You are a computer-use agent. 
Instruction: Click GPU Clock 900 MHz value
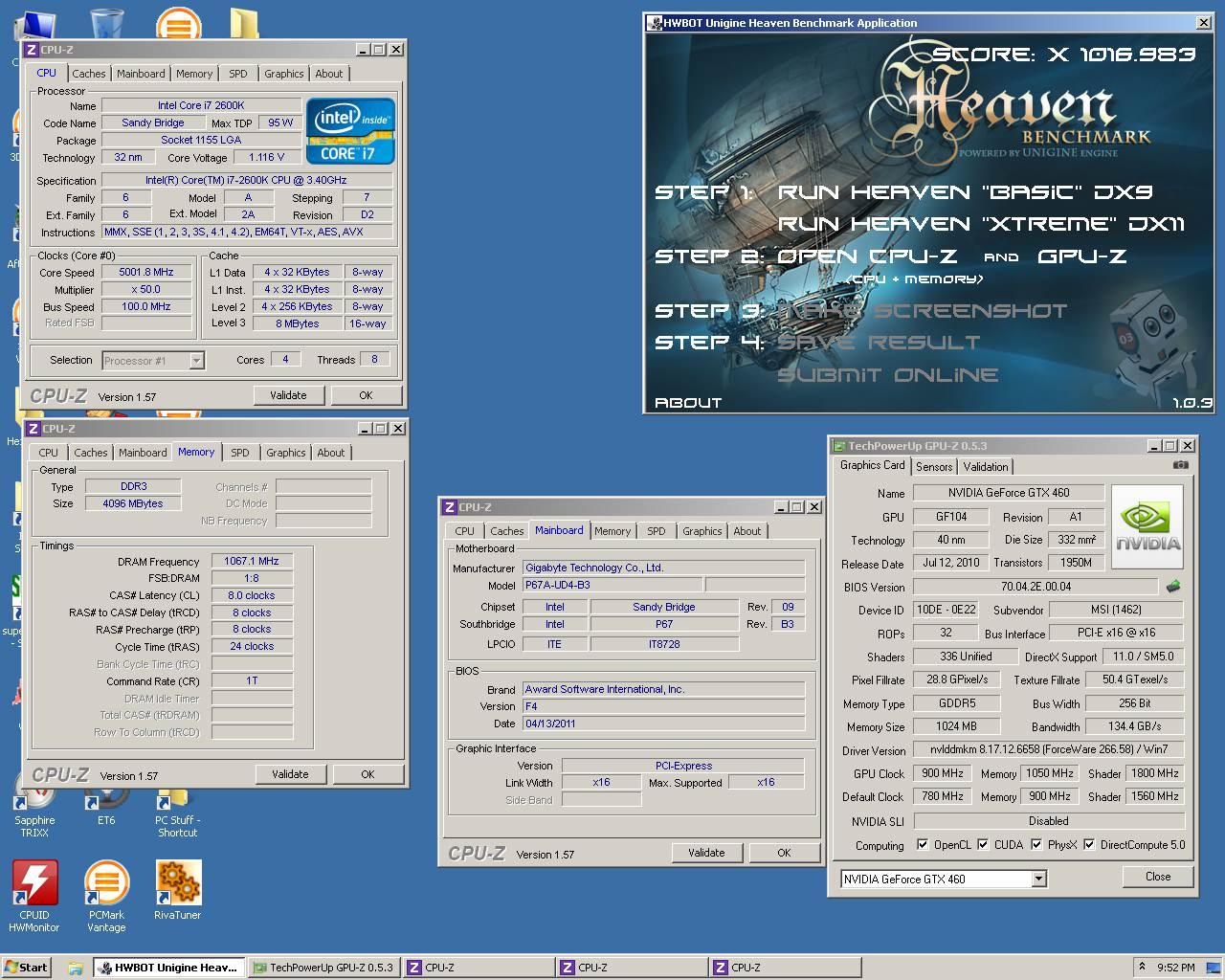[943, 773]
